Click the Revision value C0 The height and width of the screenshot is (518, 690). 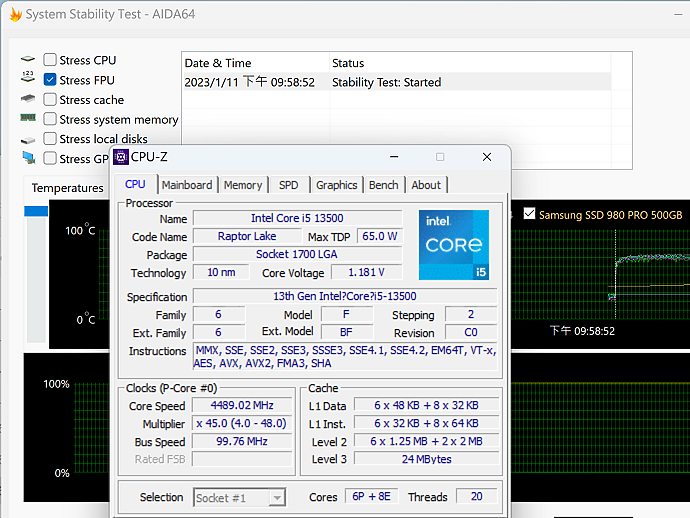point(471,332)
